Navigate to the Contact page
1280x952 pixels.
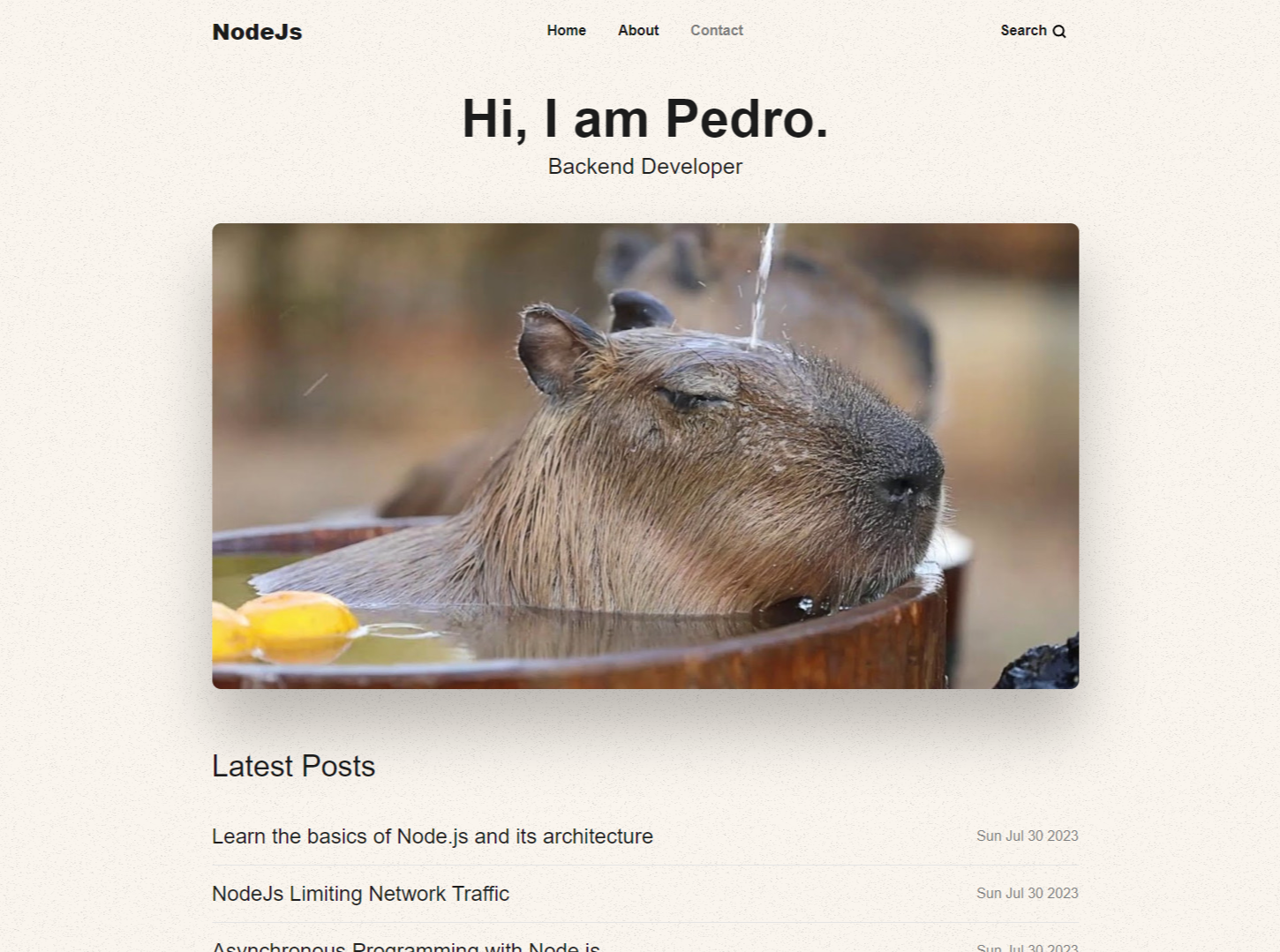pos(716,30)
